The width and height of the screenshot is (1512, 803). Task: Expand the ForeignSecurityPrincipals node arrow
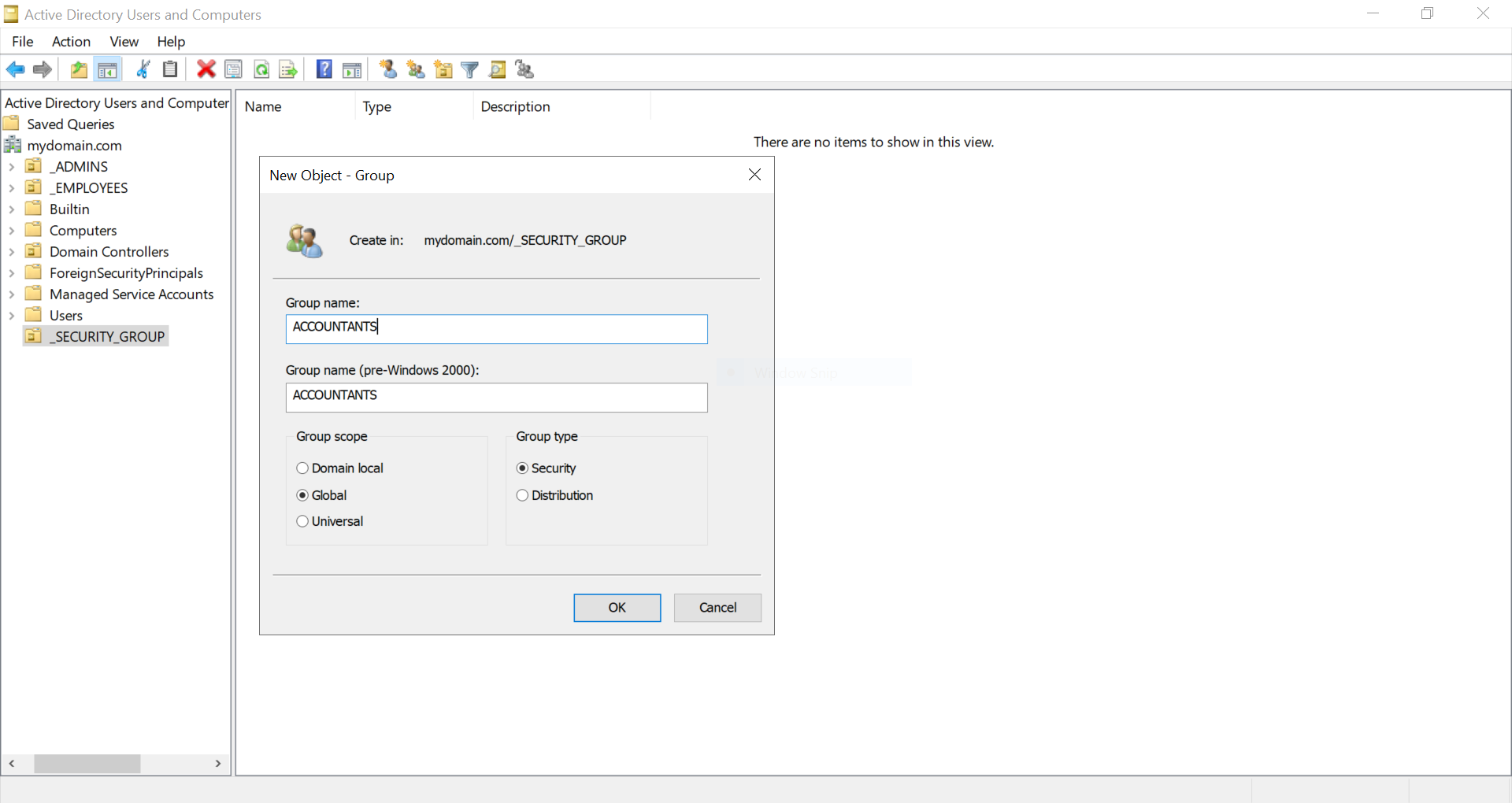point(12,273)
